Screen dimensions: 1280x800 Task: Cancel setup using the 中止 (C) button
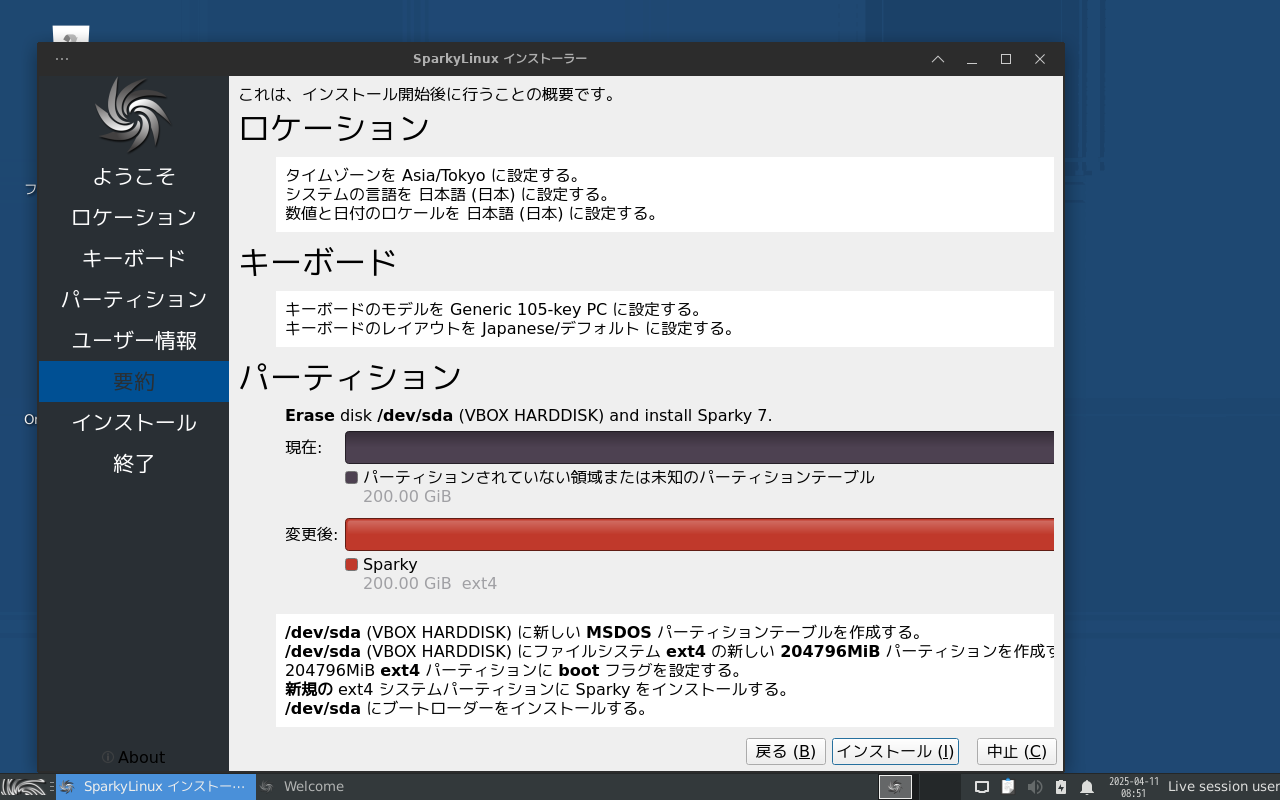pyautogui.click(x=1017, y=752)
